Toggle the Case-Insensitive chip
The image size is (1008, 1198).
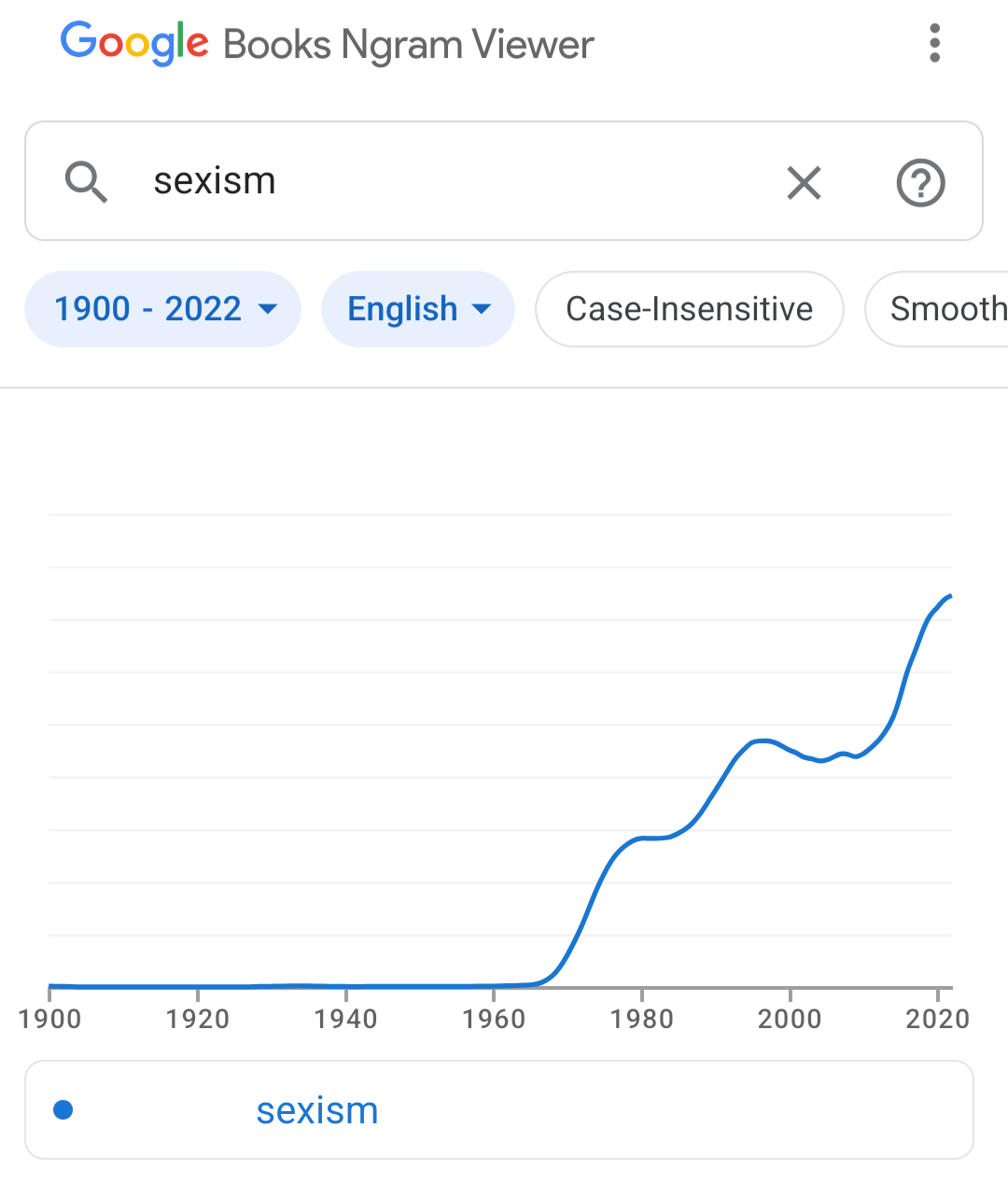point(690,309)
